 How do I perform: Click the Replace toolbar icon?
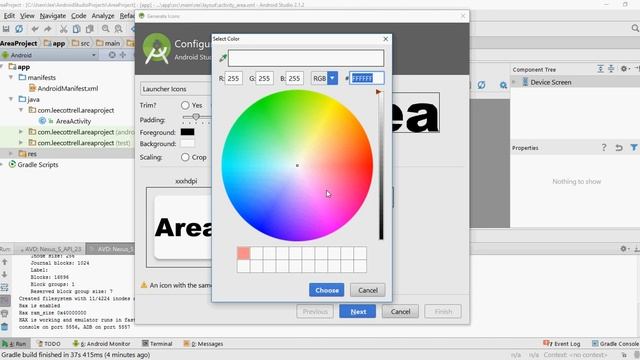pyautogui.click(x=118, y=29)
